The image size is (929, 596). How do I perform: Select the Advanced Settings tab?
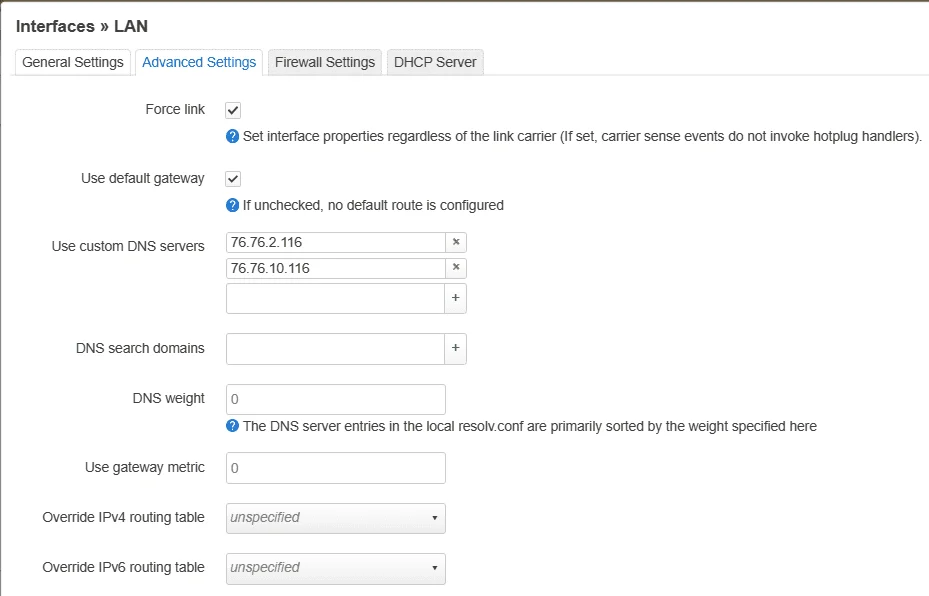pos(199,62)
